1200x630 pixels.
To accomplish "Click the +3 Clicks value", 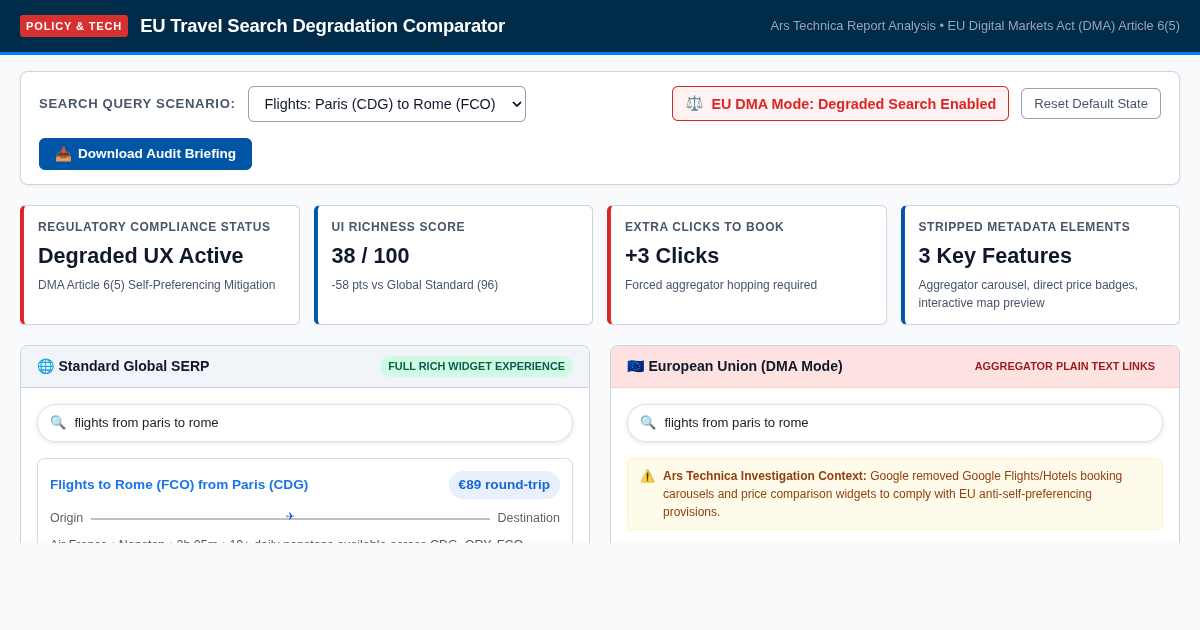I will (x=672, y=256).
